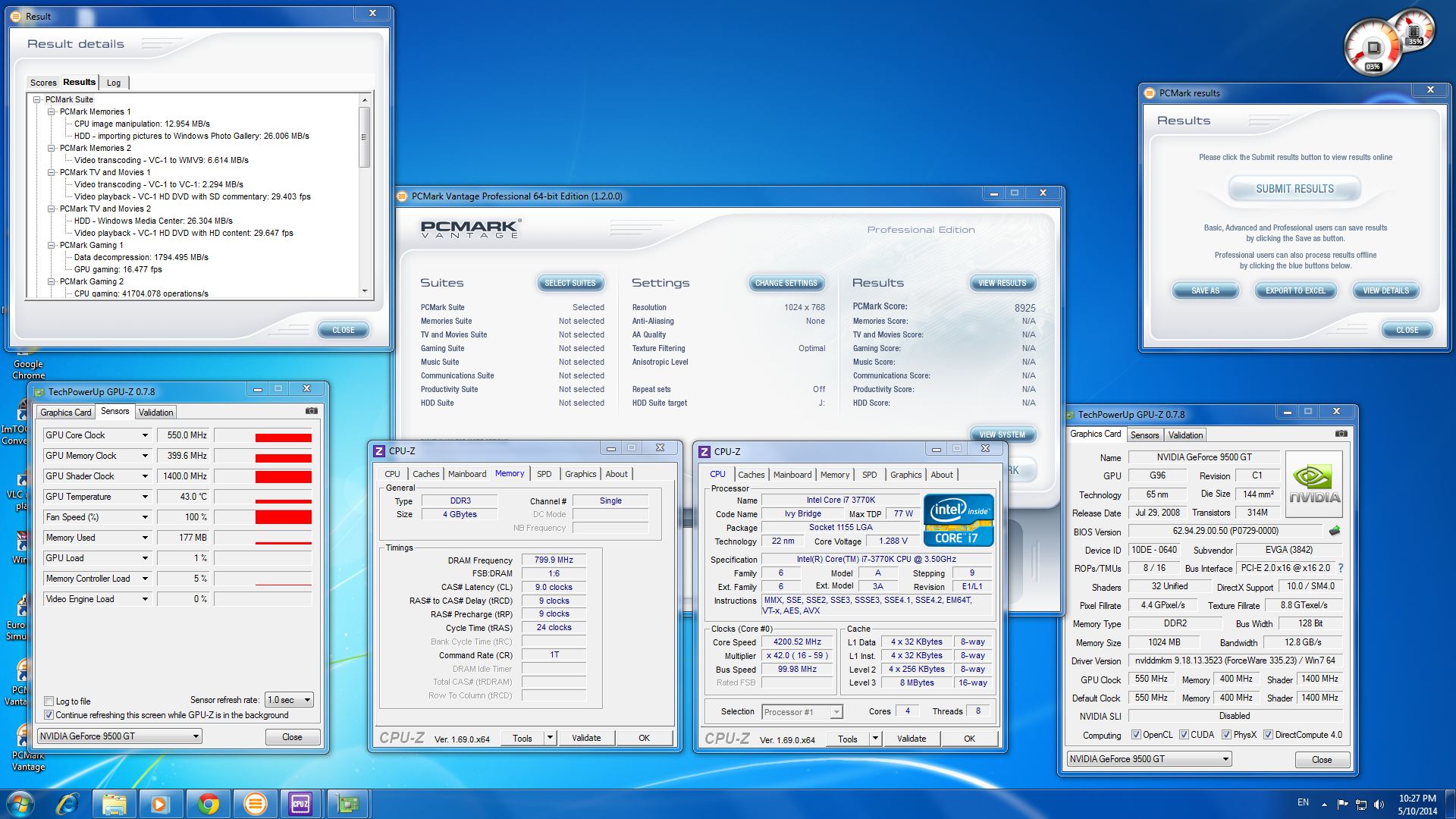Open GPU selector dropdown in GPU-Z Sensors window
The width and height of the screenshot is (1456, 819).
click(120, 736)
